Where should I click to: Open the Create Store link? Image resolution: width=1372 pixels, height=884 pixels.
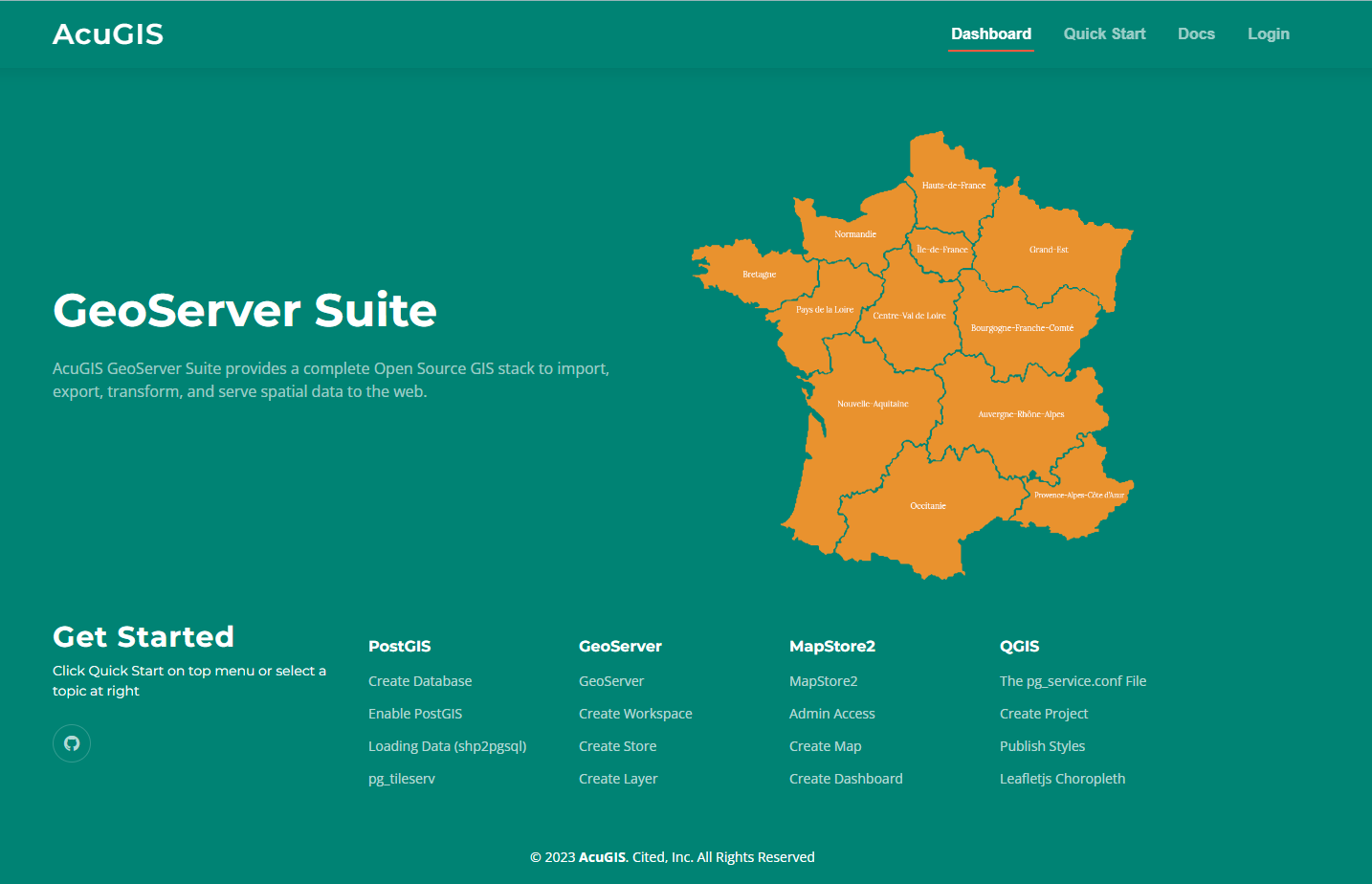point(618,746)
